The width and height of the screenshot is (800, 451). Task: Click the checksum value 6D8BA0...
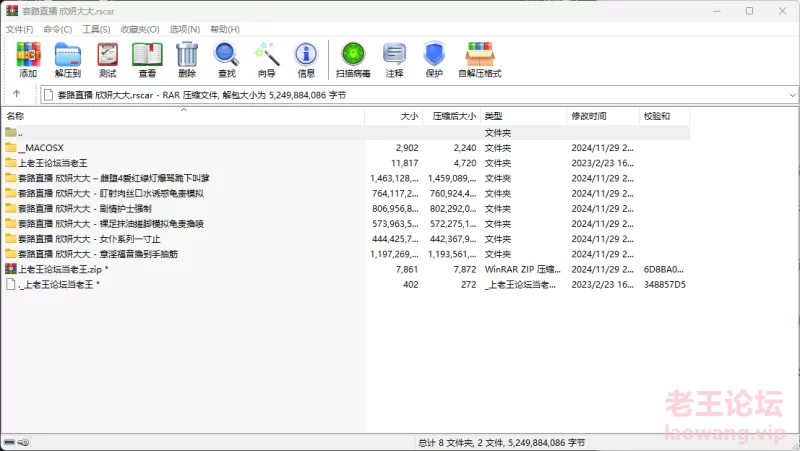(663, 269)
